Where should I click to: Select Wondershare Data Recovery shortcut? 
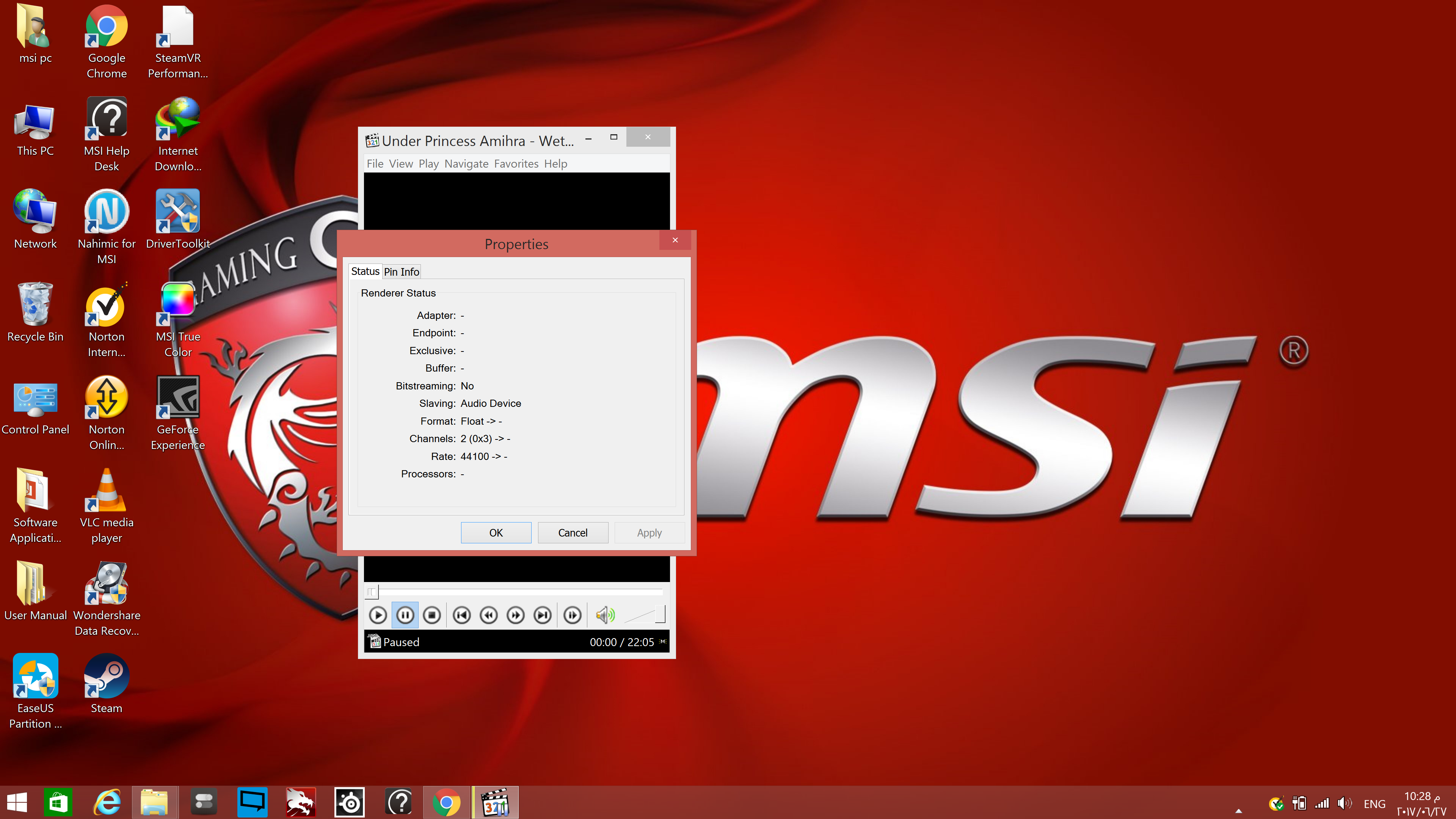[106, 599]
